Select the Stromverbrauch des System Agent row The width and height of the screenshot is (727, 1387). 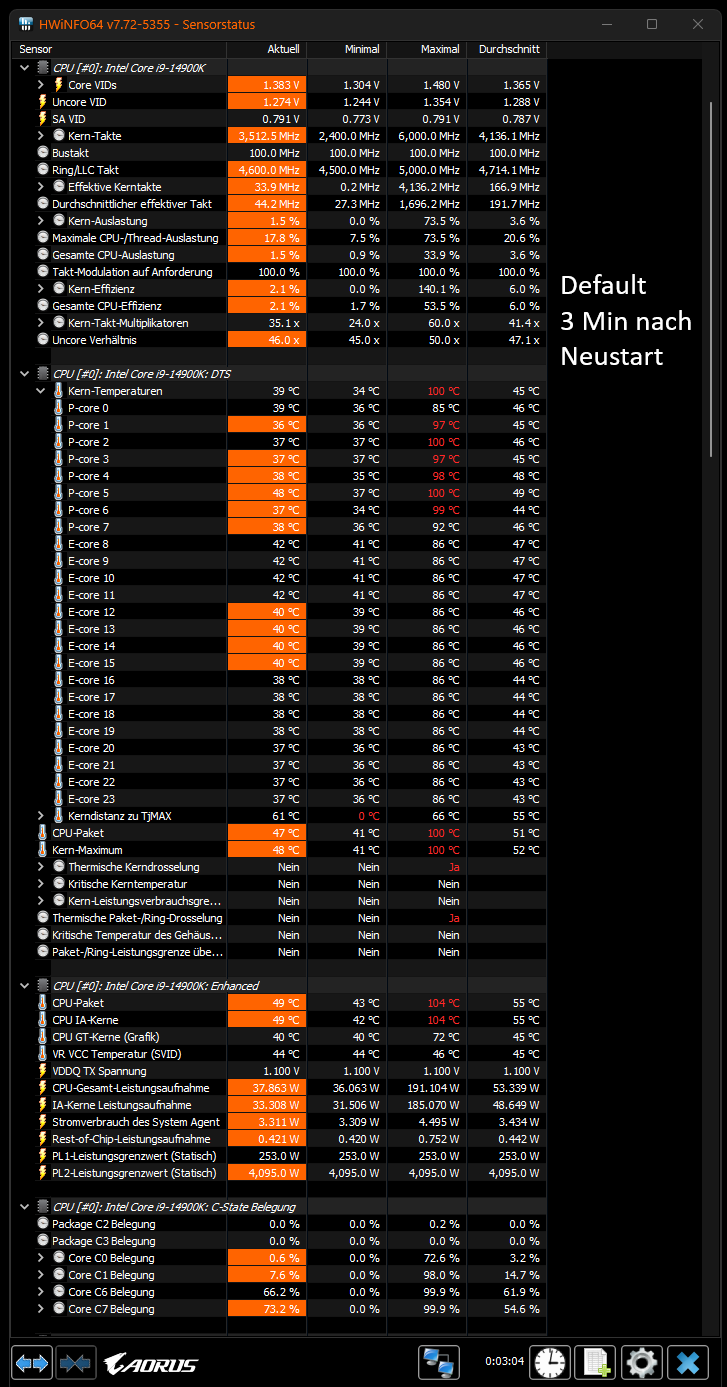(x=279, y=1122)
